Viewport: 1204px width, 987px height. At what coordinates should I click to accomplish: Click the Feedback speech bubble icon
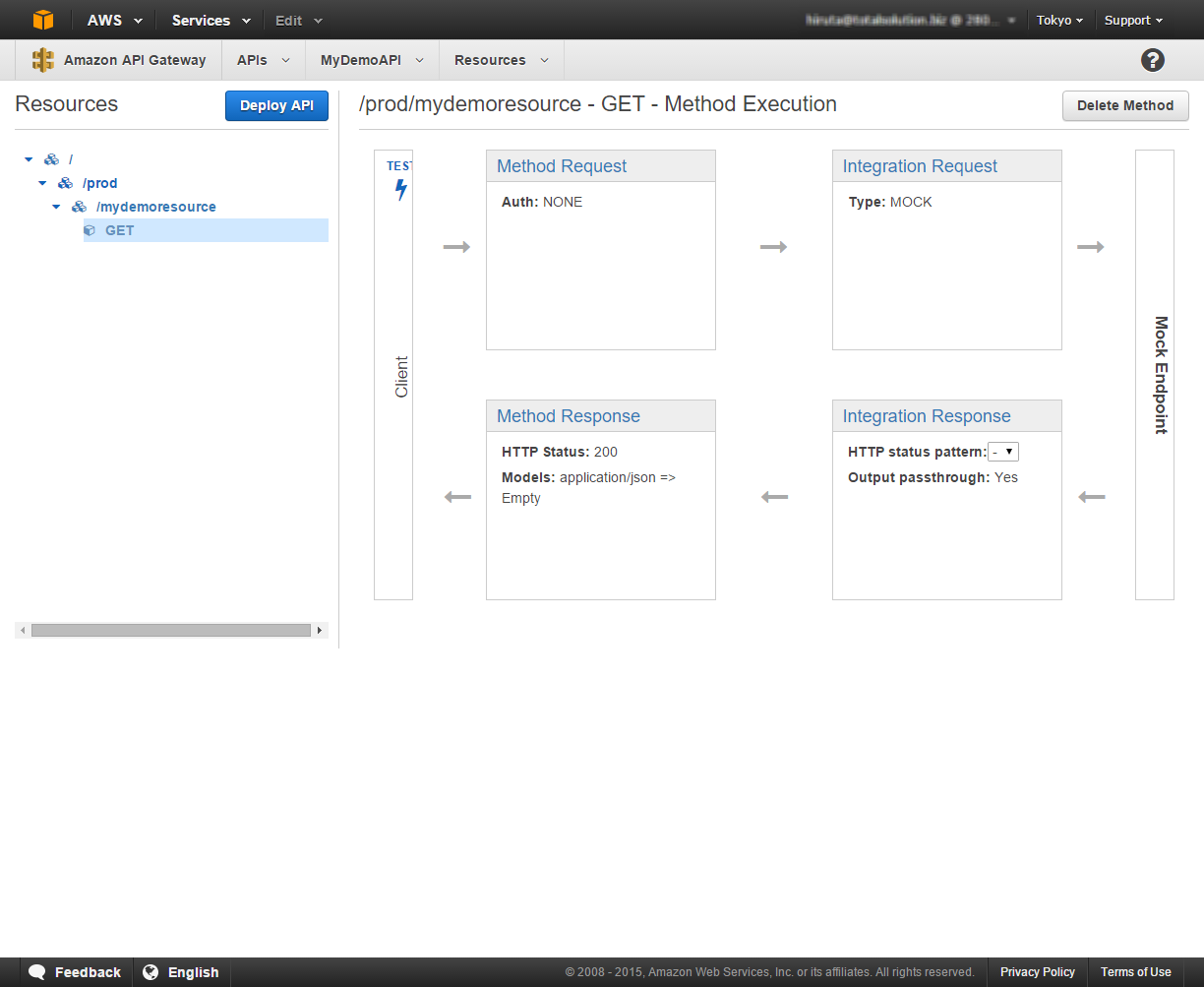[37, 972]
